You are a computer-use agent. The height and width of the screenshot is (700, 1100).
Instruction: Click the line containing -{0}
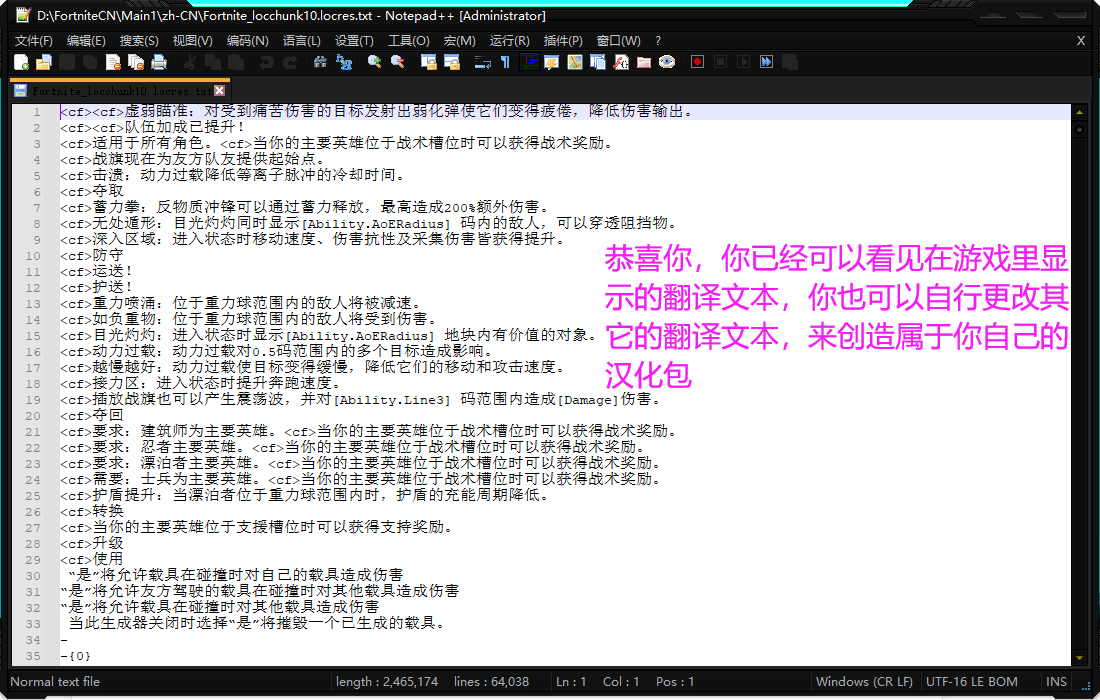(x=75, y=656)
